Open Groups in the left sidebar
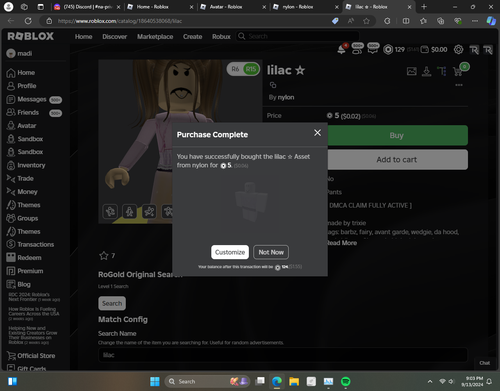Screen dimensions: 500x391 pos(22,218)
